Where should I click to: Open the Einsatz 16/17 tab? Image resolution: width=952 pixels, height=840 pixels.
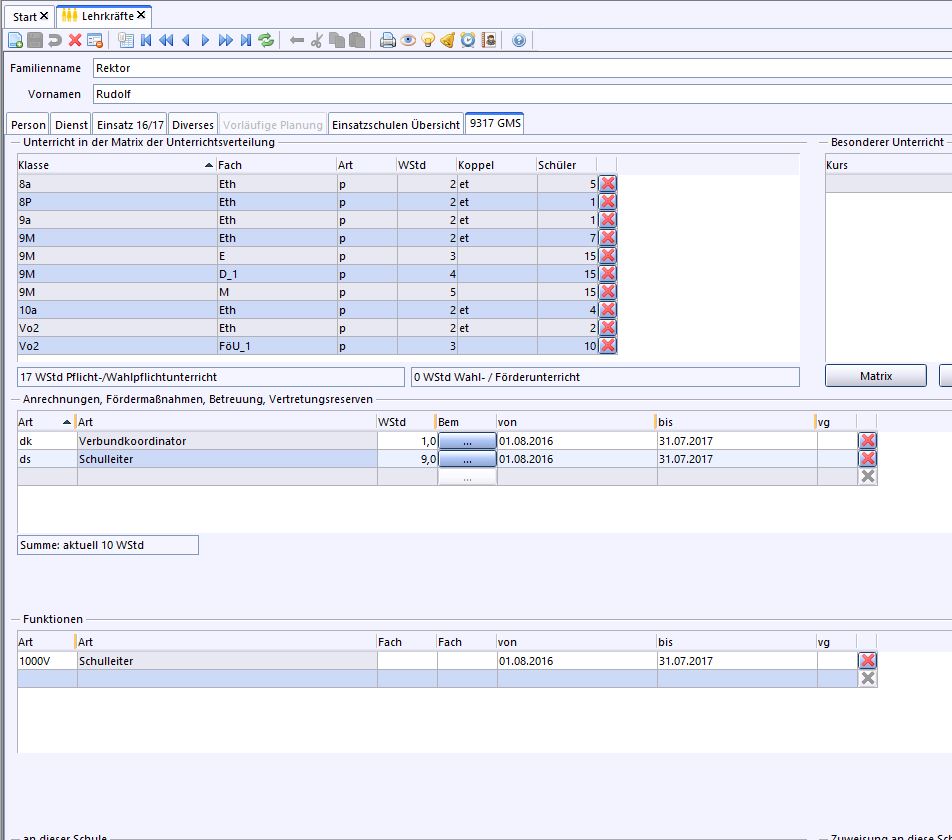click(130, 124)
